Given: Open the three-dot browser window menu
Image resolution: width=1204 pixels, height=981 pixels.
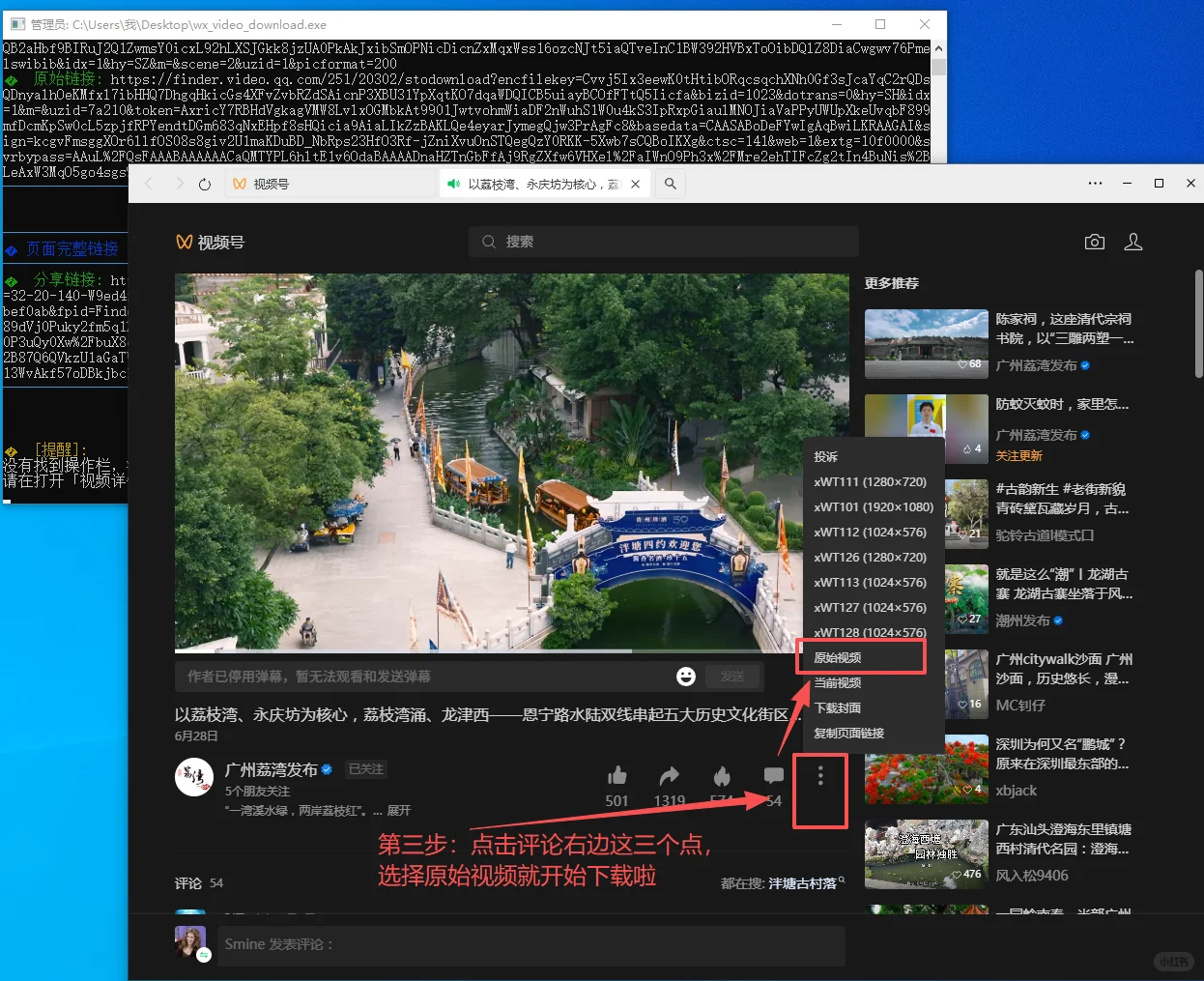Looking at the screenshot, I should coord(1095,183).
